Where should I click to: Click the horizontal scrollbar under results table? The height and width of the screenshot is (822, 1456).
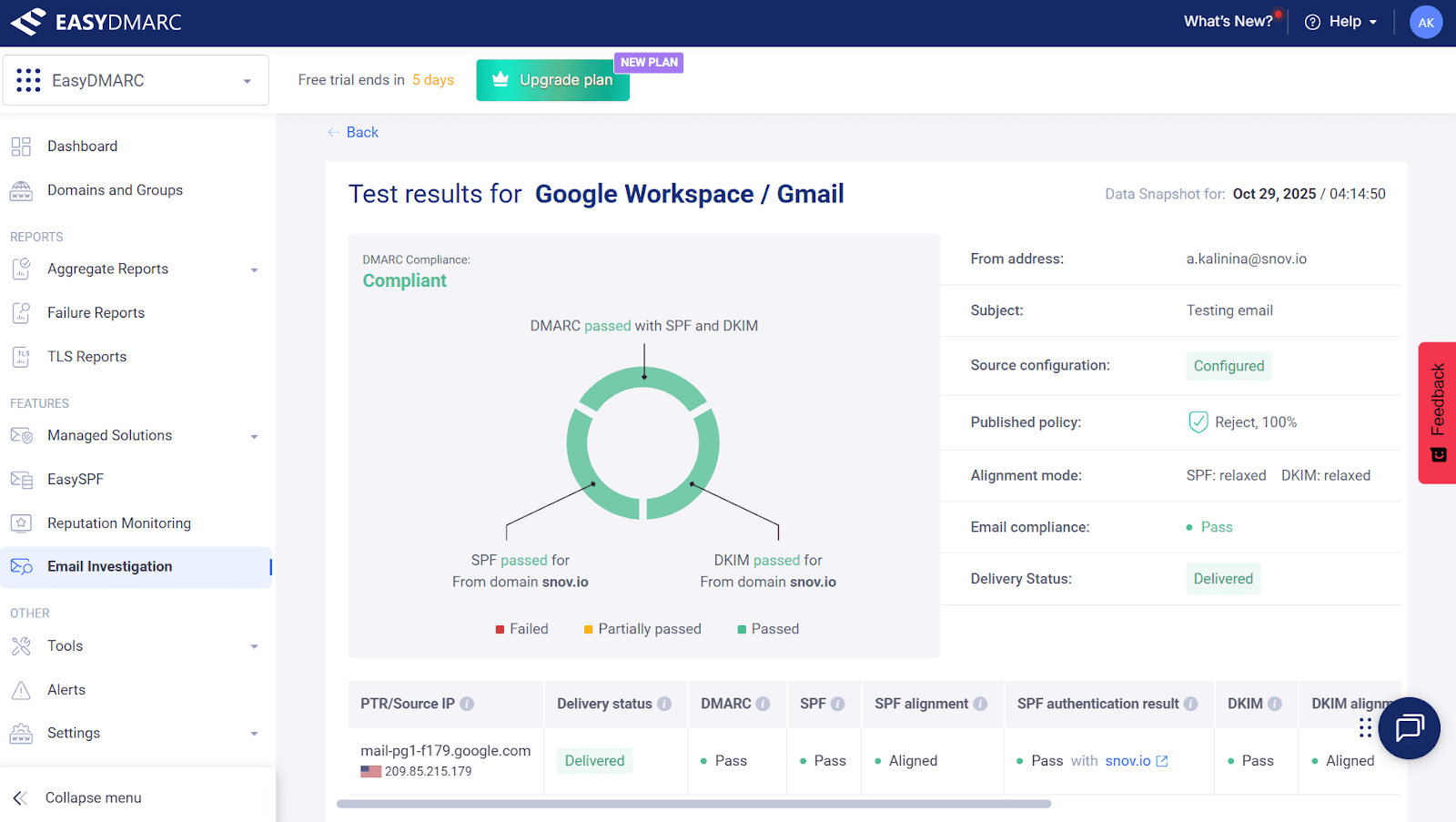point(693,804)
